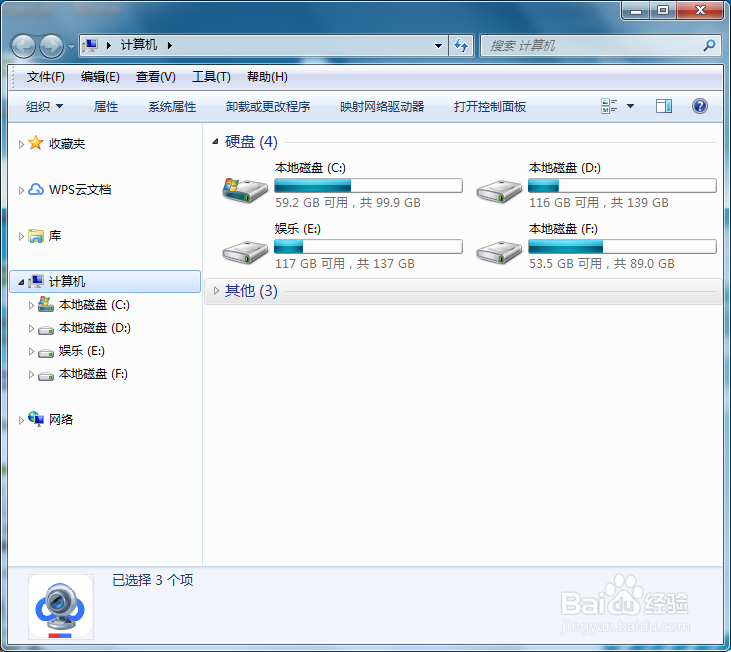This screenshot has width=731, height=652.
Task: Click the change view icon
Action: point(609,106)
